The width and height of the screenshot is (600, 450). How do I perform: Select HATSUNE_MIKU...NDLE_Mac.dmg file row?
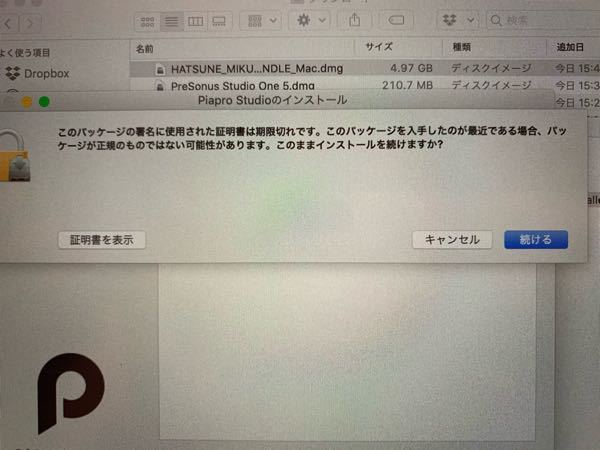tap(365, 68)
